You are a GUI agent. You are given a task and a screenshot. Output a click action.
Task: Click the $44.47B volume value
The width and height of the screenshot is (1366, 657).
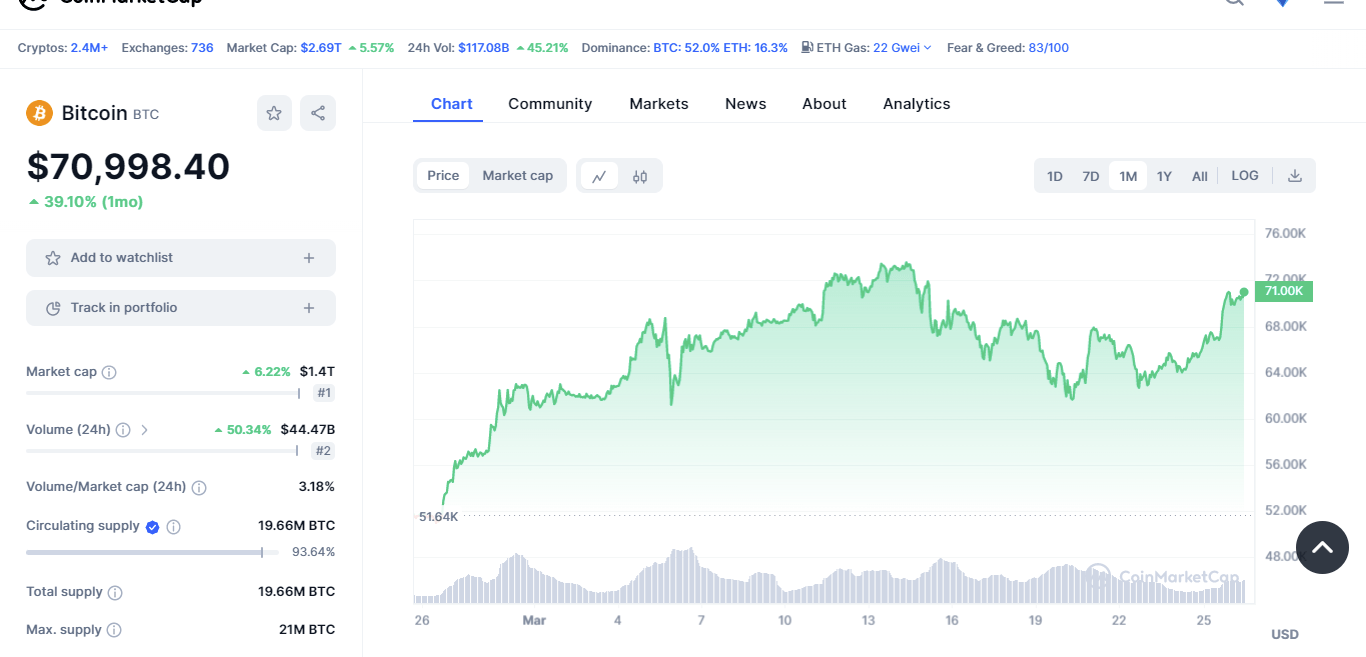[307, 430]
